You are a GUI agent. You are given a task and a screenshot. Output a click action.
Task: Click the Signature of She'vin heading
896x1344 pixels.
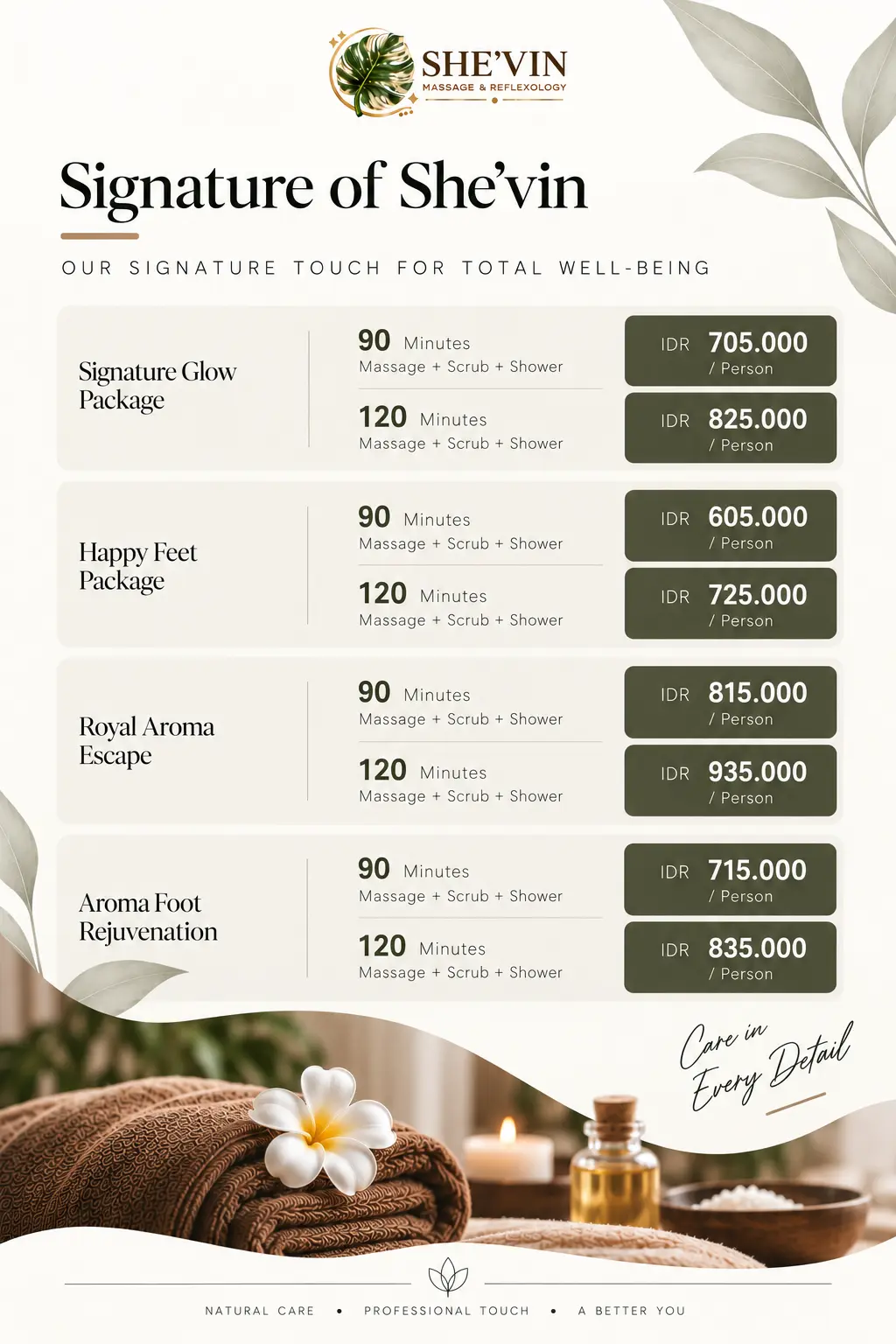coord(324,186)
